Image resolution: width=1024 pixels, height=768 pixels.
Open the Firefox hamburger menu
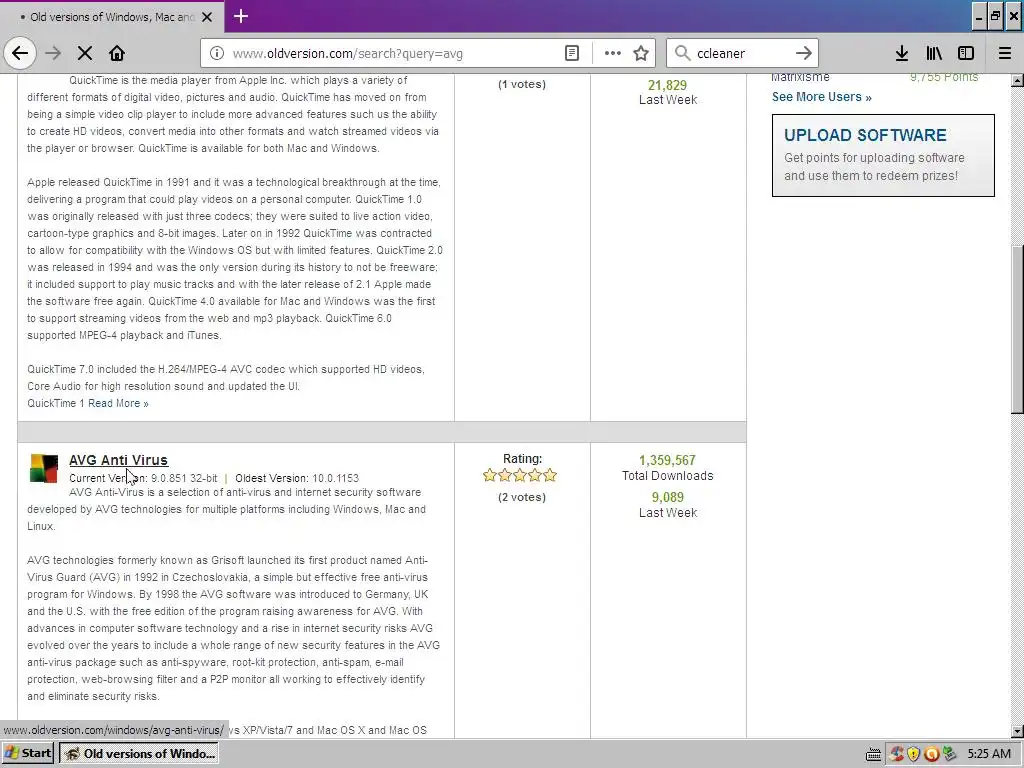pos(1005,53)
